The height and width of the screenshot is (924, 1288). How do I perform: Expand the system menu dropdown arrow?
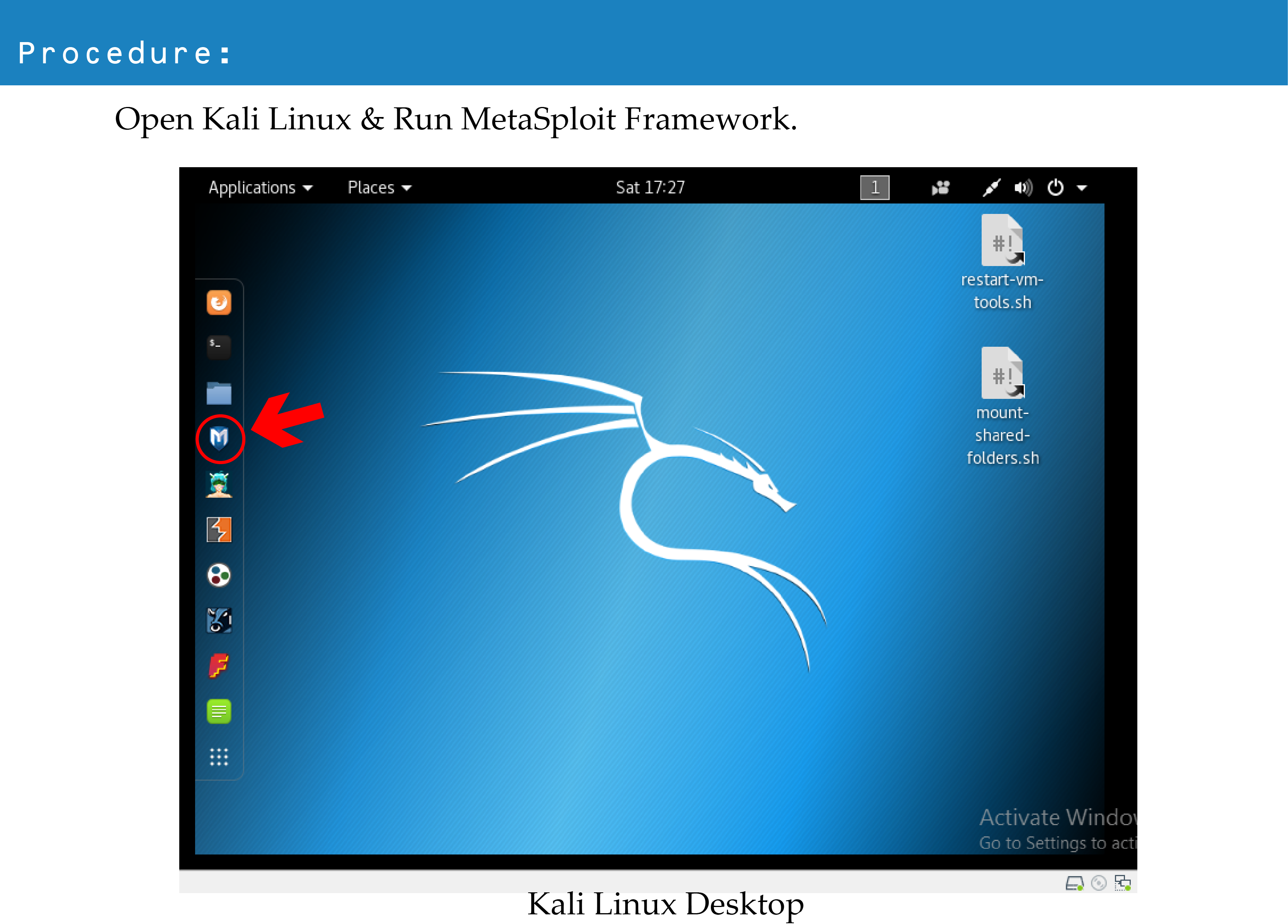click(x=1082, y=188)
